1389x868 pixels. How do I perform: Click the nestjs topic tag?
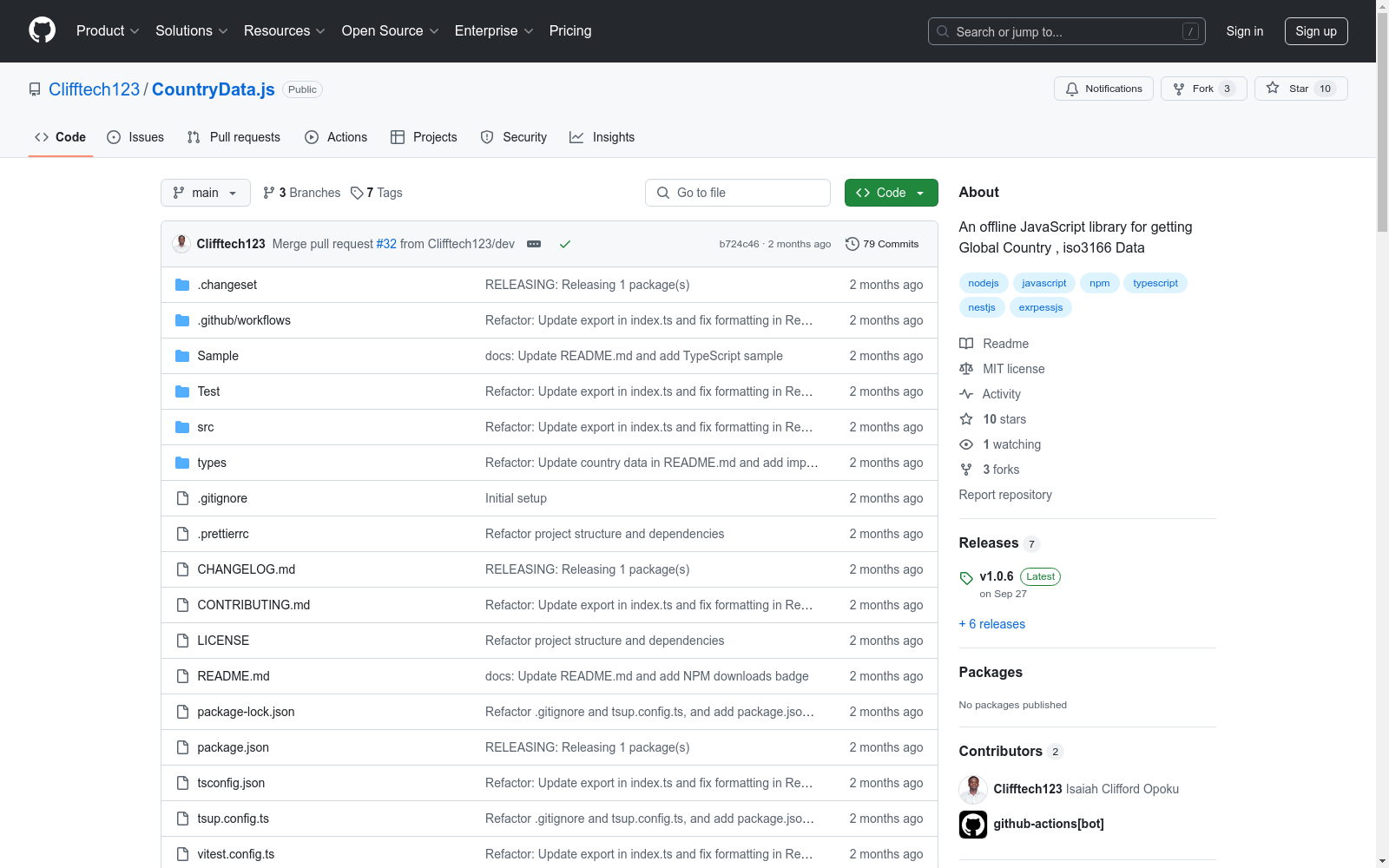(982, 307)
